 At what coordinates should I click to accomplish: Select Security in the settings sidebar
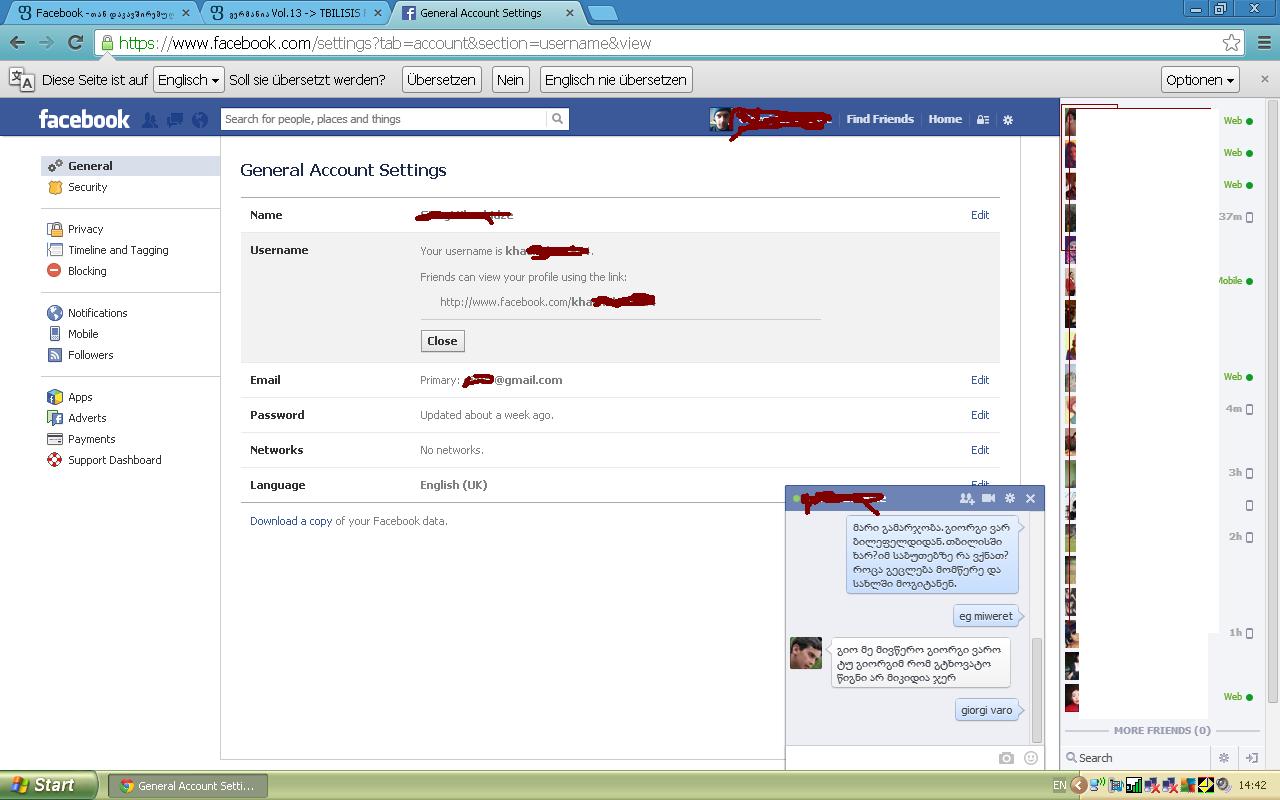pyautogui.click(x=87, y=187)
